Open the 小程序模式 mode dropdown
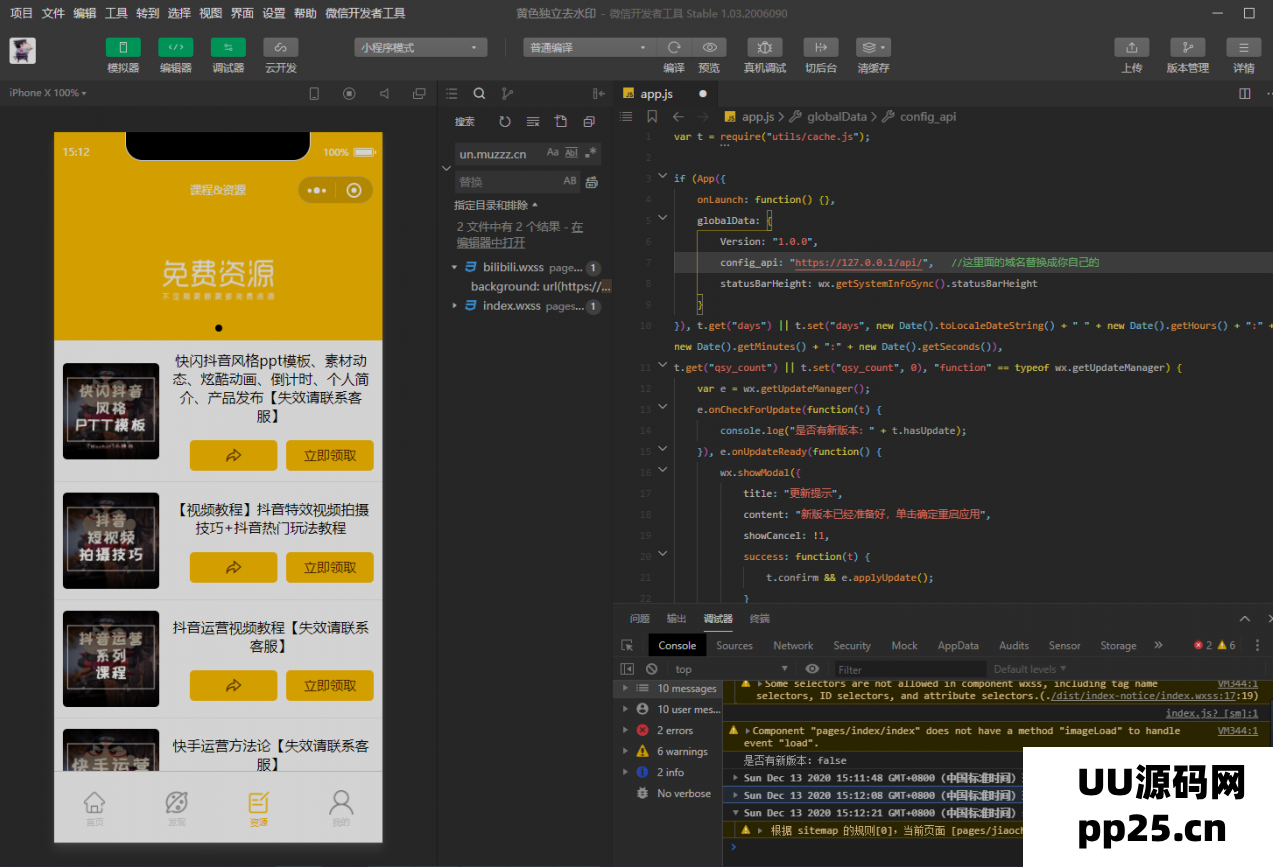 [420, 48]
